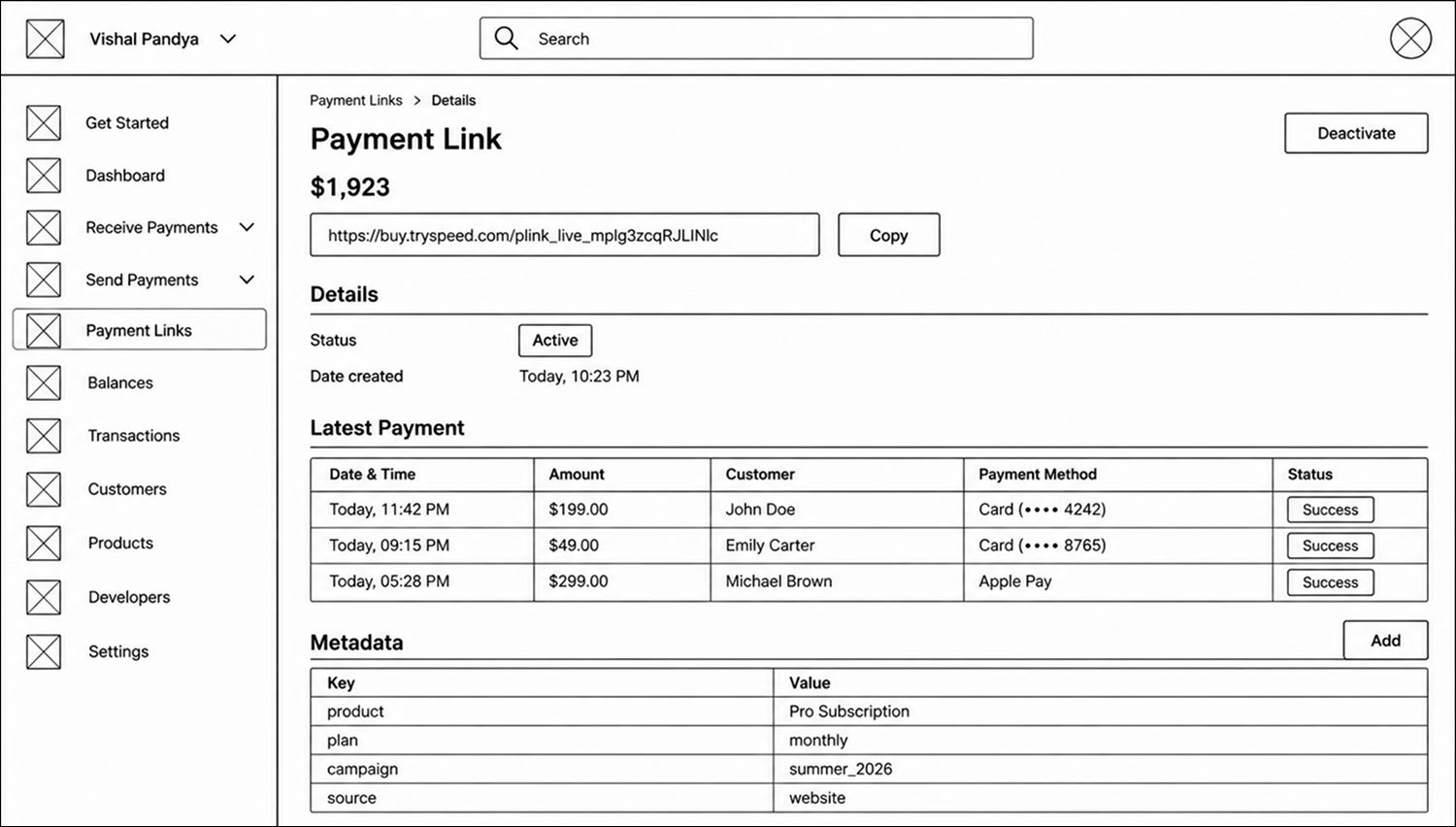This screenshot has width=1456, height=827.
Task: Click the summer_2026 metadata value
Action: click(x=841, y=769)
